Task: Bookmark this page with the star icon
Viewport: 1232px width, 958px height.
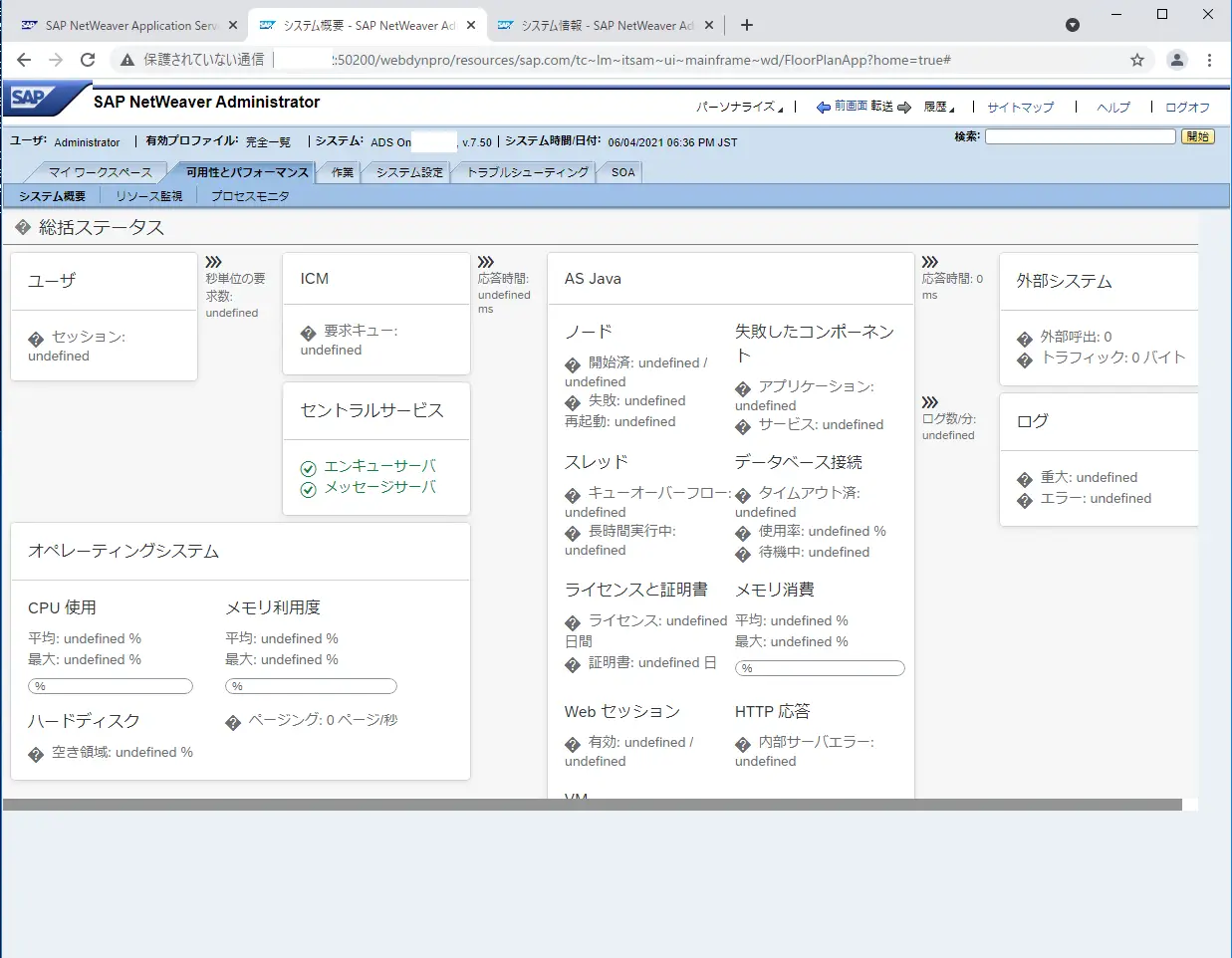Action: tap(1137, 60)
